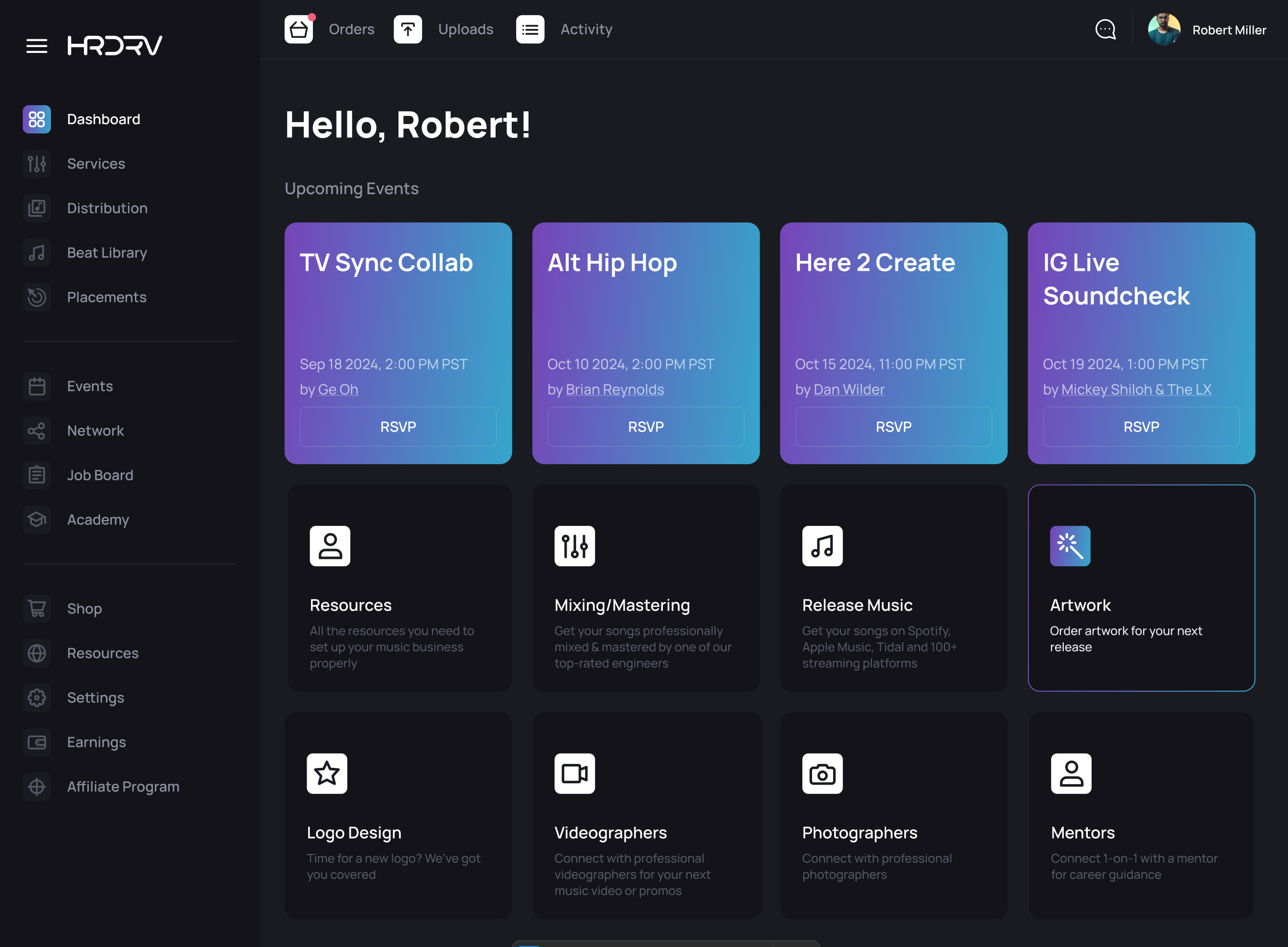Open the Affiliate Program section
The image size is (1288, 947).
pos(123,786)
